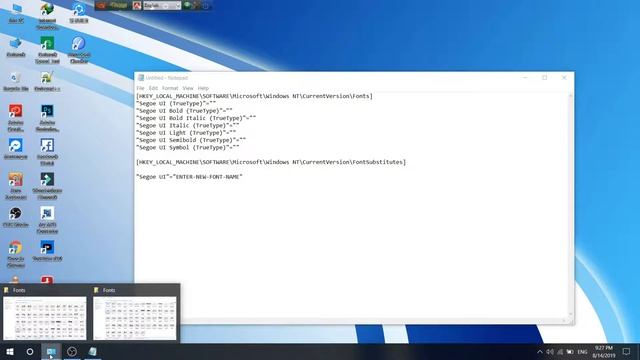Open the File menu in Notepad
The width and height of the screenshot is (640, 360).
click(140, 88)
